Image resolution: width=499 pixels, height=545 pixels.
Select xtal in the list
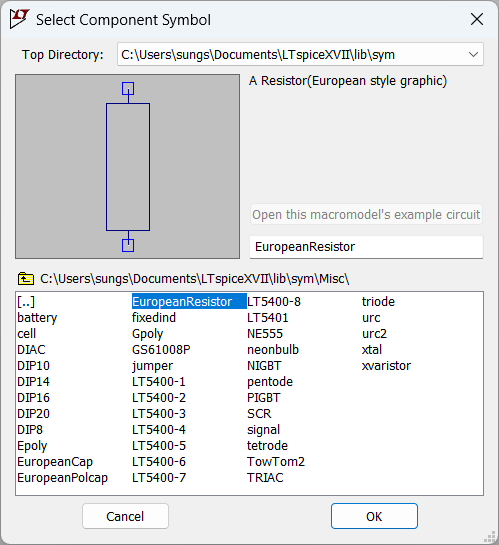(x=372, y=350)
